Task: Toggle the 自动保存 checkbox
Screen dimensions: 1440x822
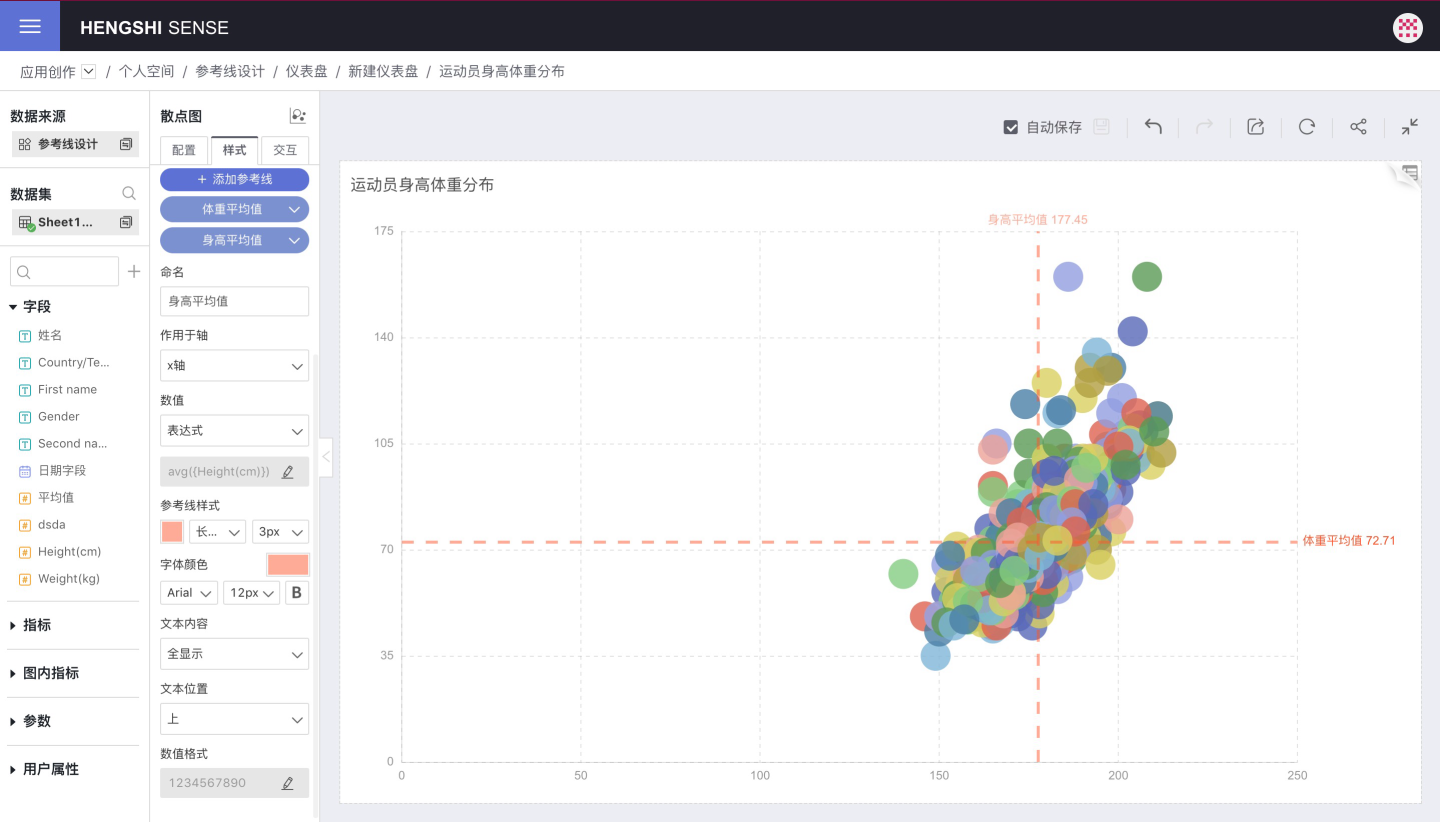Action: 1011,127
